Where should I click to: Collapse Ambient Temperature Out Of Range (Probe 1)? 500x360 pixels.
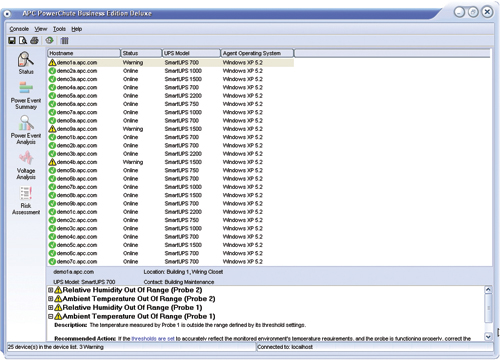pos(50,316)
